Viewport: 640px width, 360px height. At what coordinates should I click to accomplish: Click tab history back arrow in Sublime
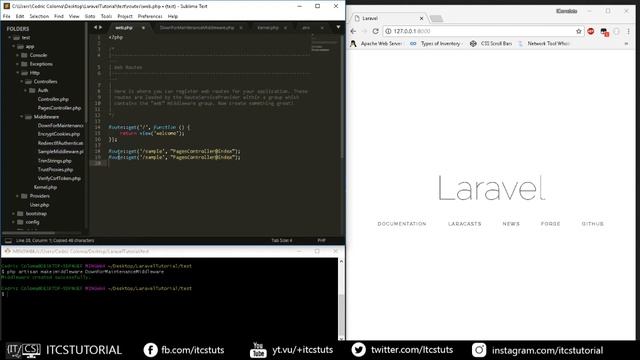96,27
